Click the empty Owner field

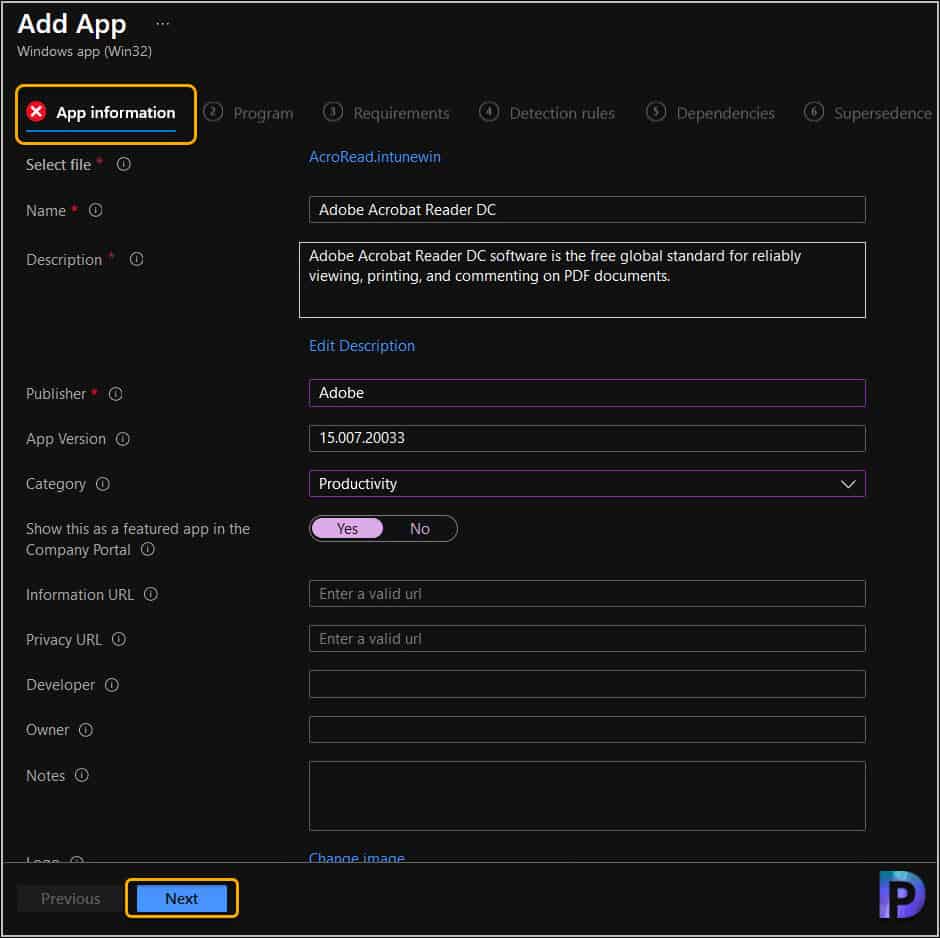[587, 729]
